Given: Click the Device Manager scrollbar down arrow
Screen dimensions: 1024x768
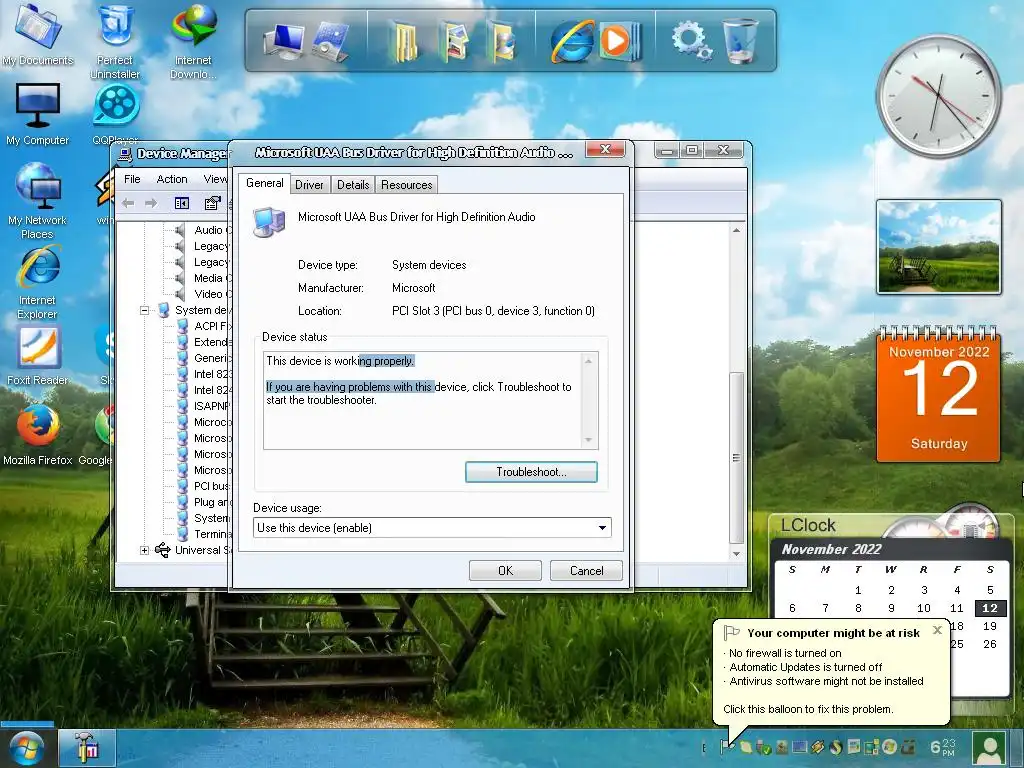Looking at the screenshot, I should pyautogui.click(x=736, y=554).
